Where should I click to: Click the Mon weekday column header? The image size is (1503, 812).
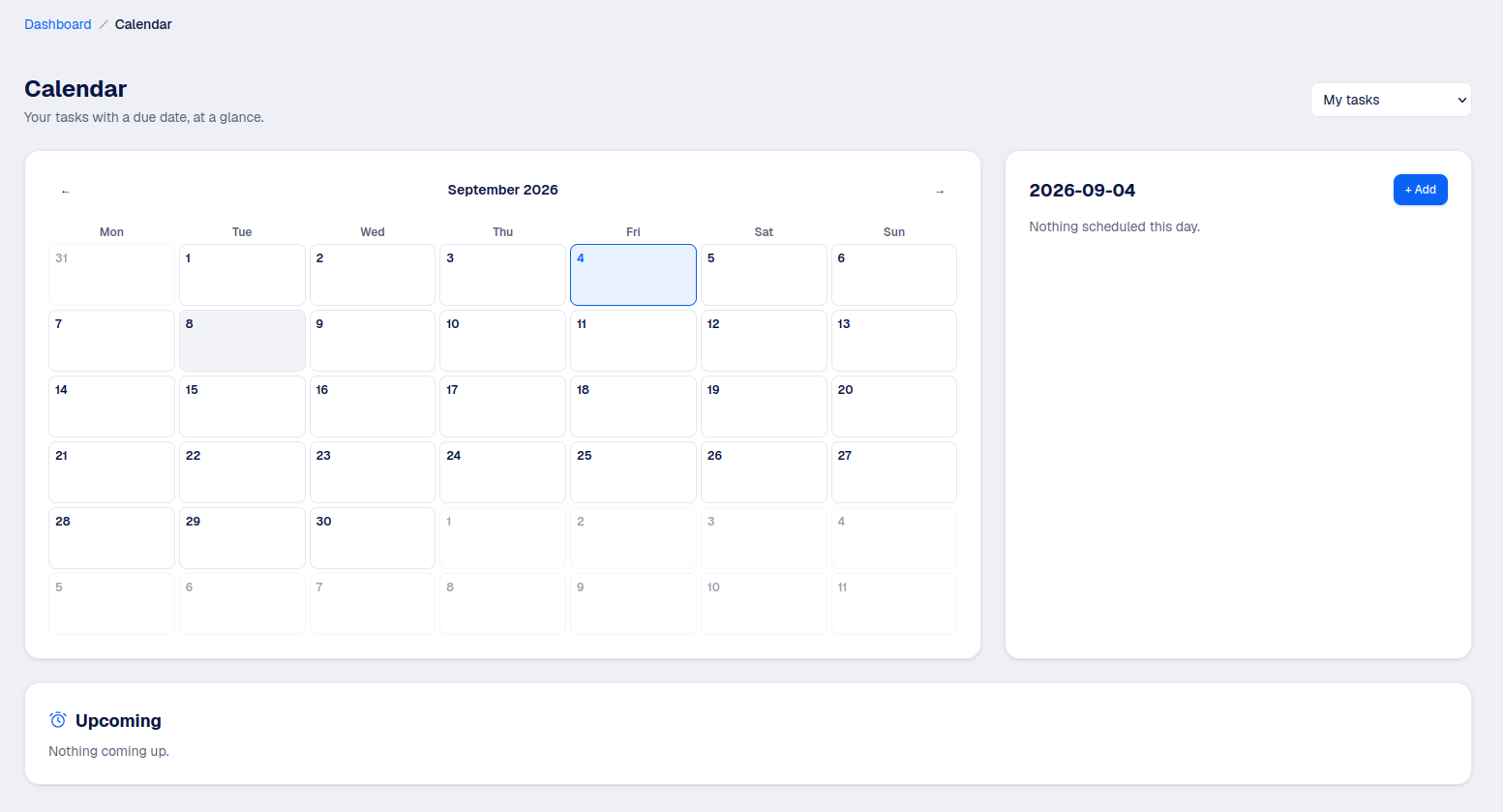(x=111, y=232)
